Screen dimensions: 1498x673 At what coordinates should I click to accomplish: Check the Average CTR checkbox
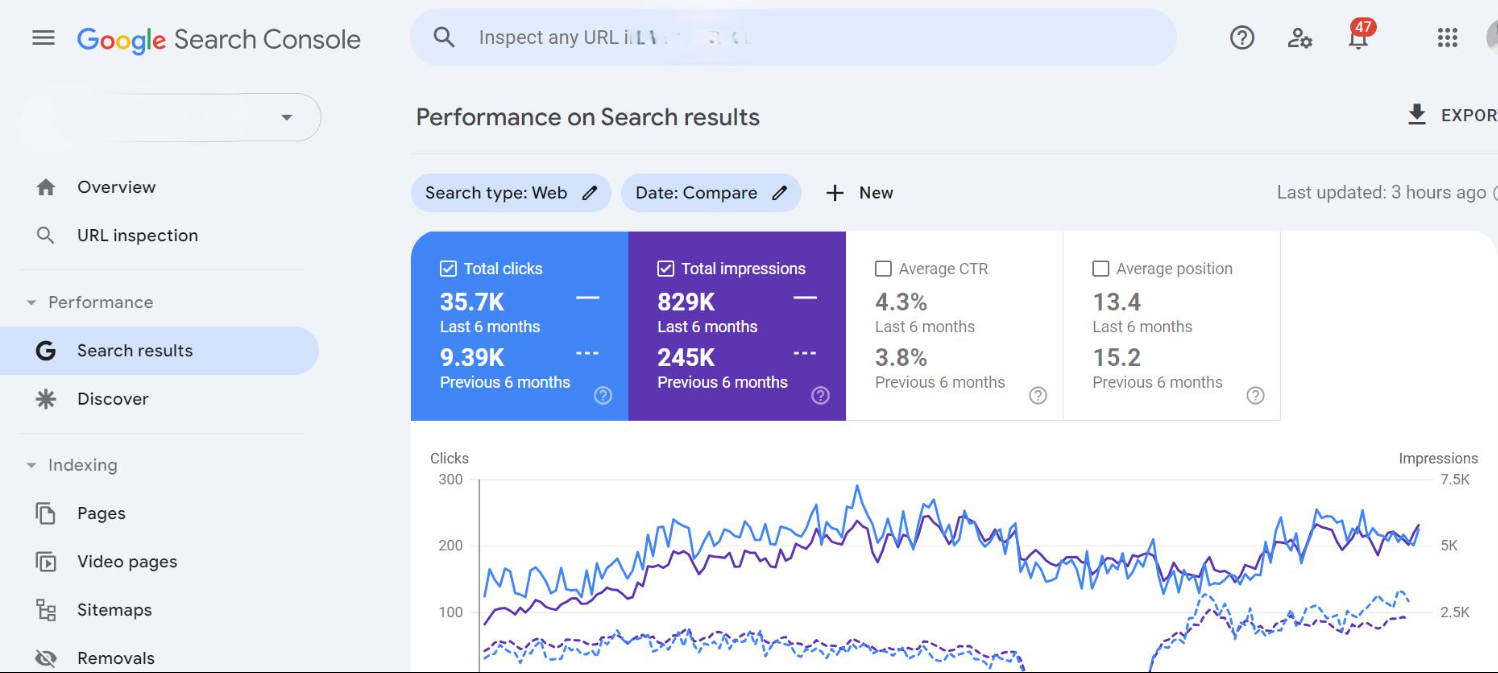pos(883,269)
